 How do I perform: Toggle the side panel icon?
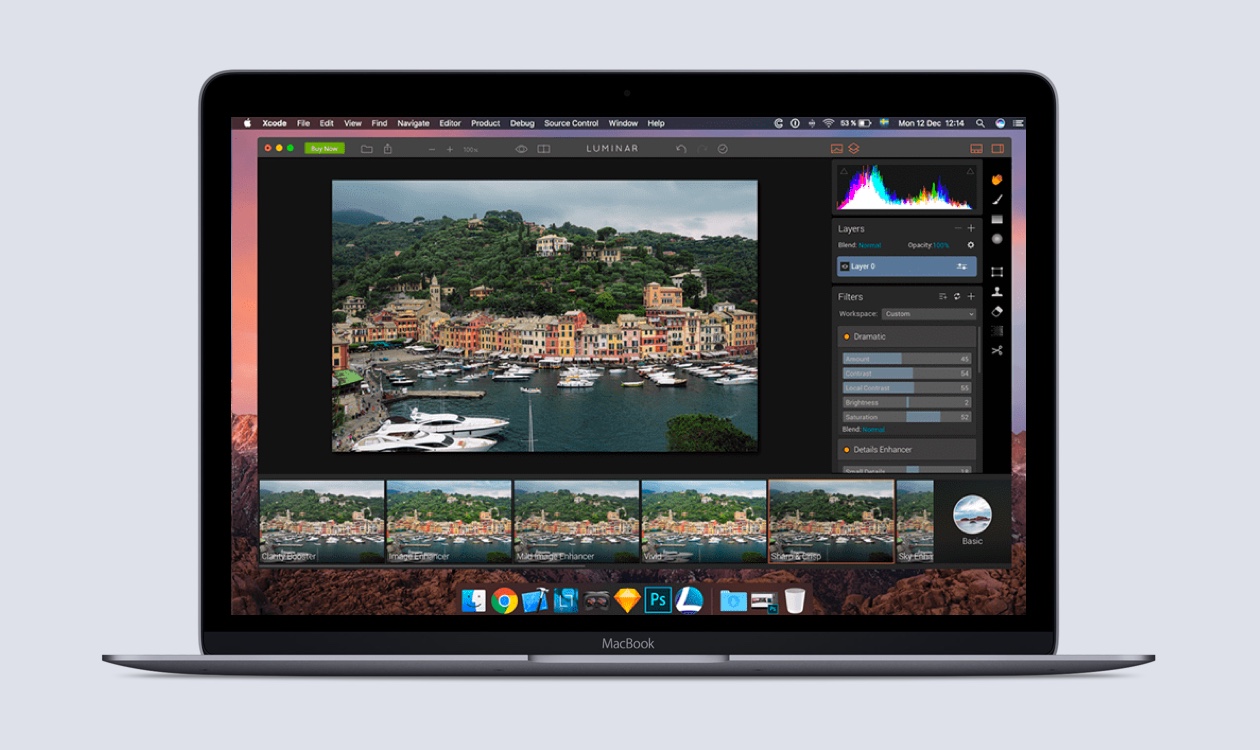point(997,149)
